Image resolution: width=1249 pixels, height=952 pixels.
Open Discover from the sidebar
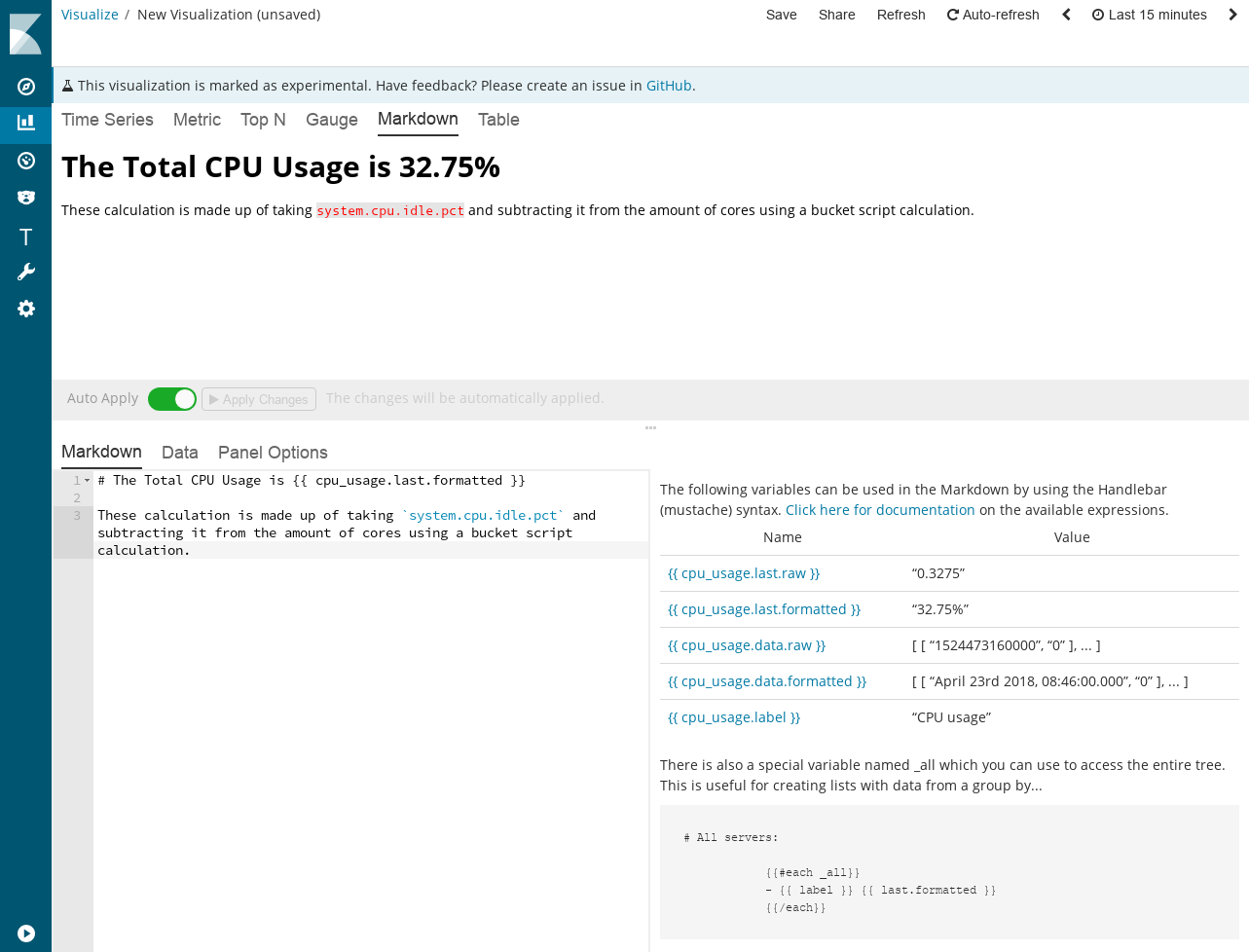coord(24,86)
